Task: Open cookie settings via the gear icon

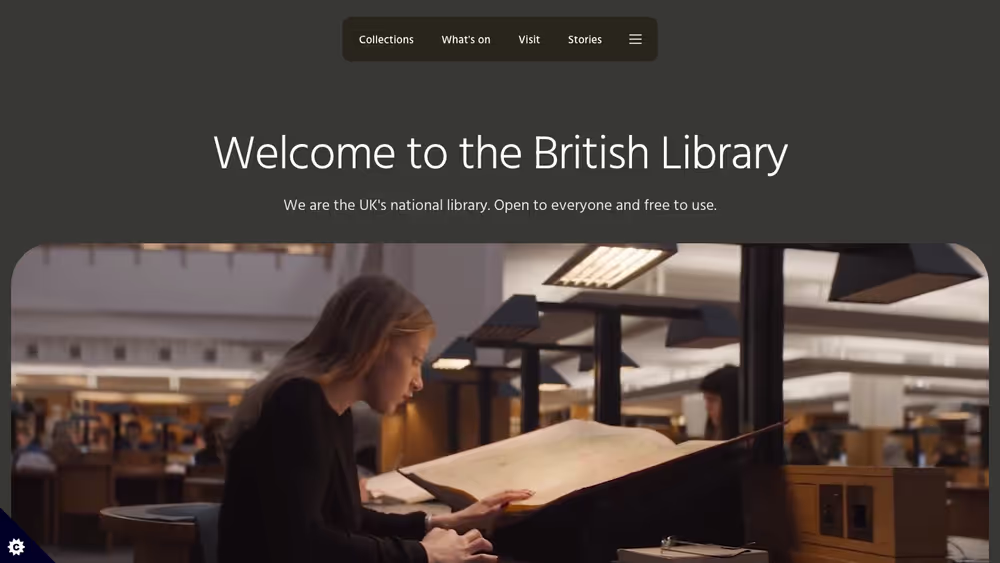Action: [x=16, y=546]
